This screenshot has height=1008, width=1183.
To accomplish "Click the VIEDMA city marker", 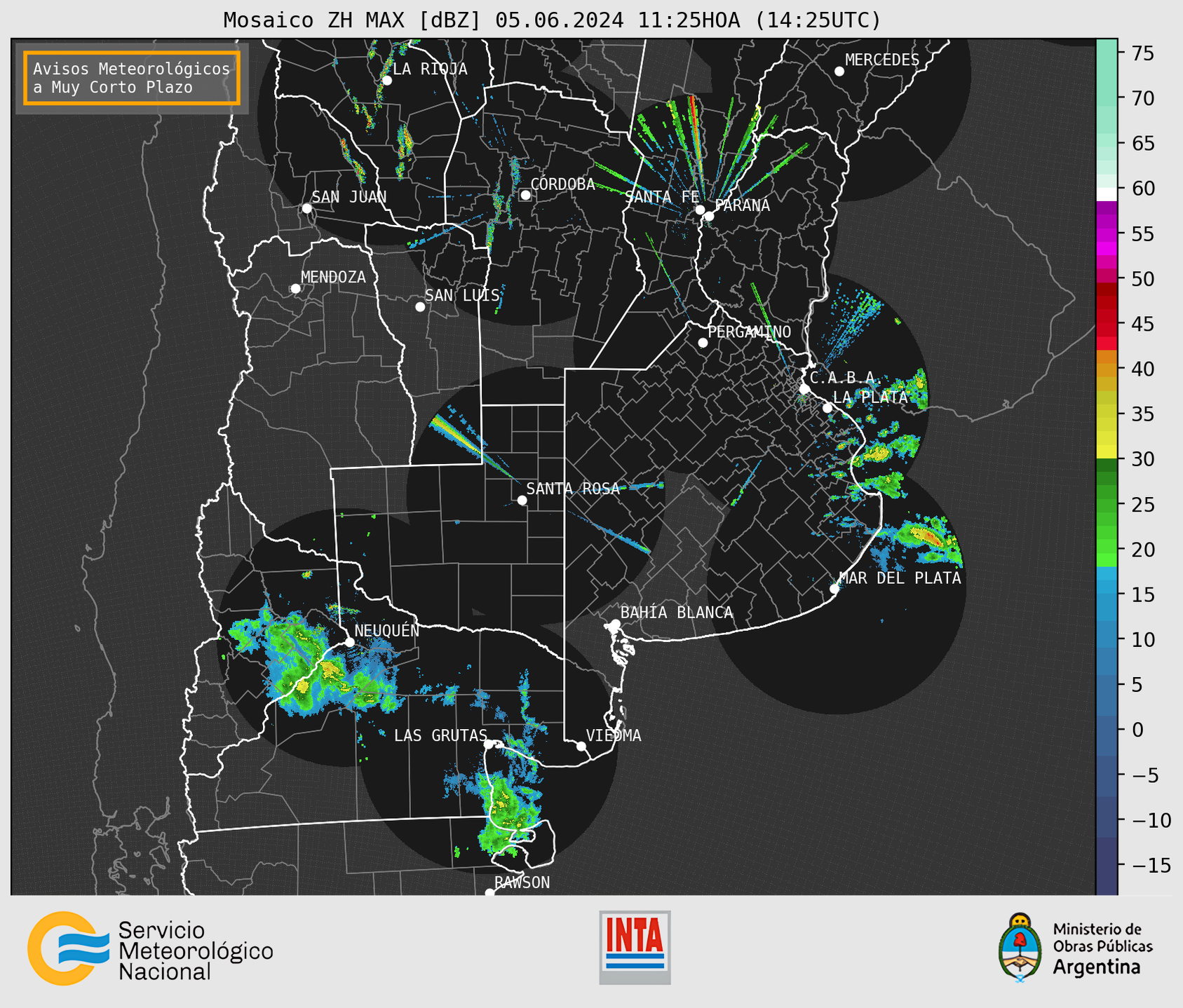I will 581,746.
